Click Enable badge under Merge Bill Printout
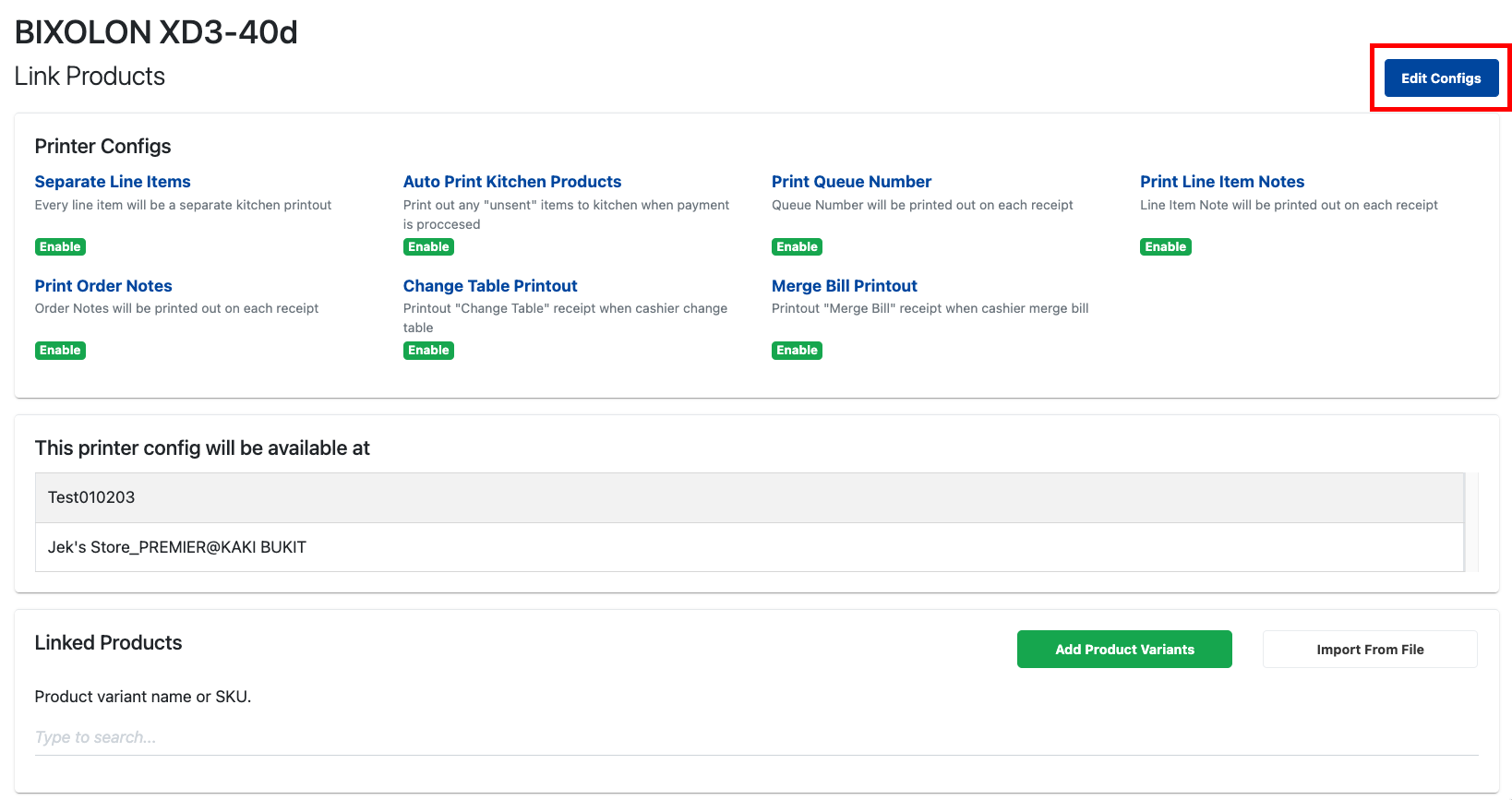 pos(797,351)
